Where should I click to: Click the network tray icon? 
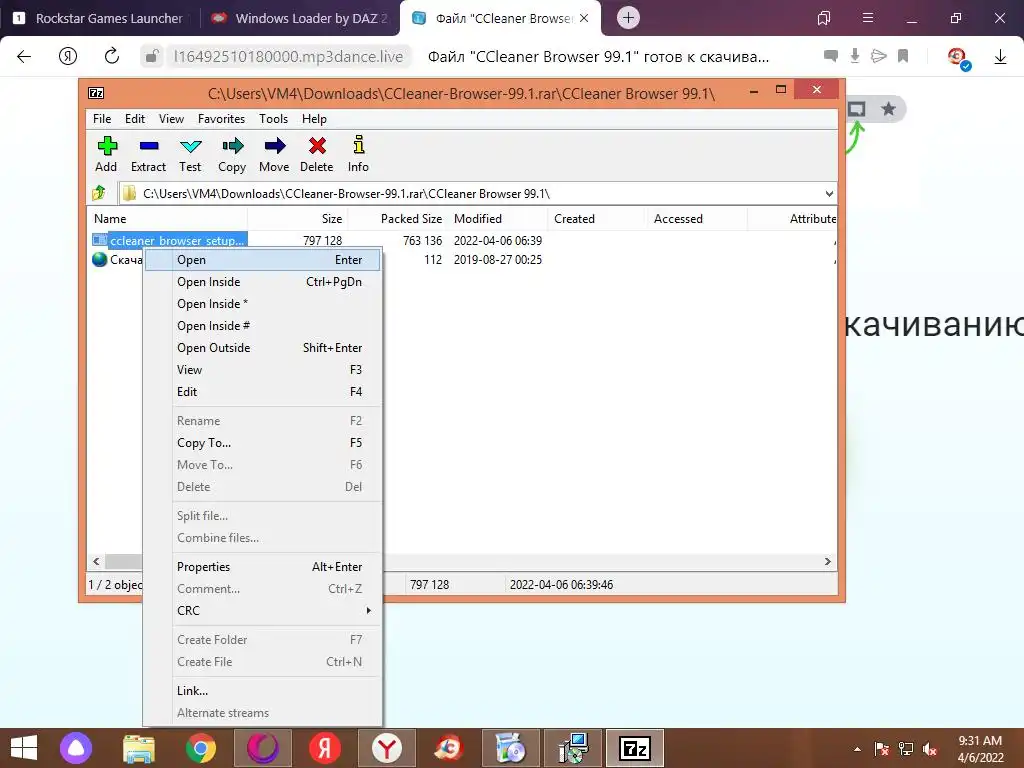tap(906, 749)
